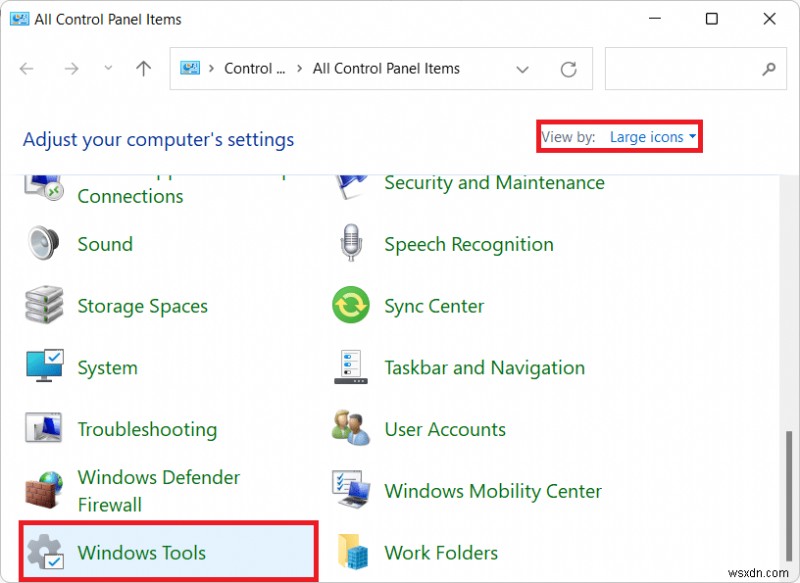
Task: Open the Windows Mobility Center link
Action: [x=493, y=491]
